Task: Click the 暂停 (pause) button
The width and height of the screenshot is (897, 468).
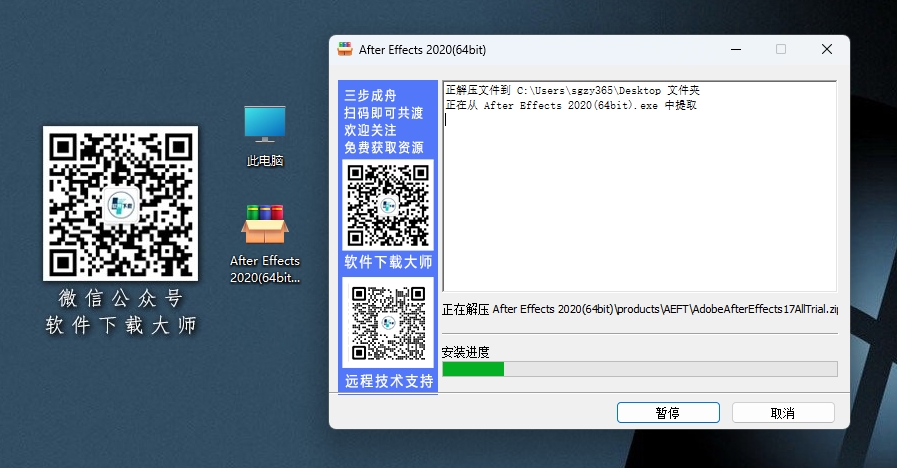Action: (668, 413)
